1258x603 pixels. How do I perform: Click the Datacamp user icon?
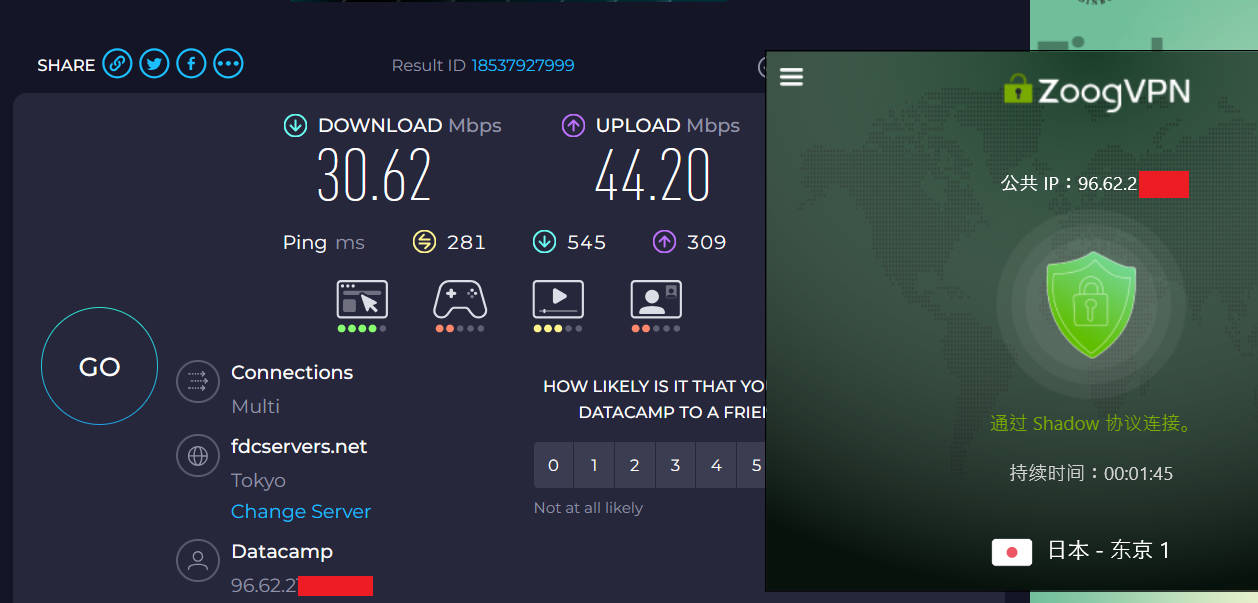click(x=198, y=560)
